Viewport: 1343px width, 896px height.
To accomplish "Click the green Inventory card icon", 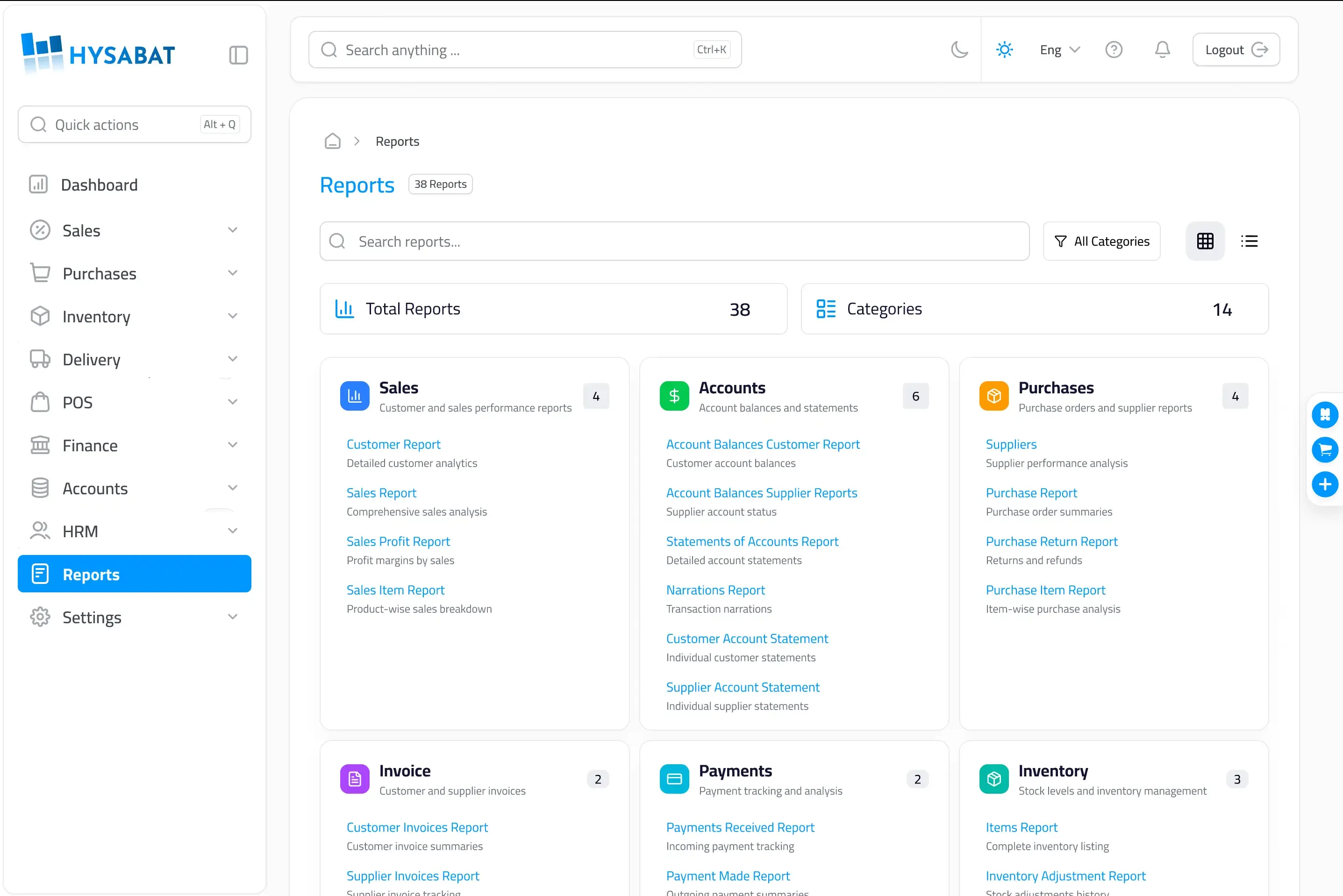I will [993, 779].
